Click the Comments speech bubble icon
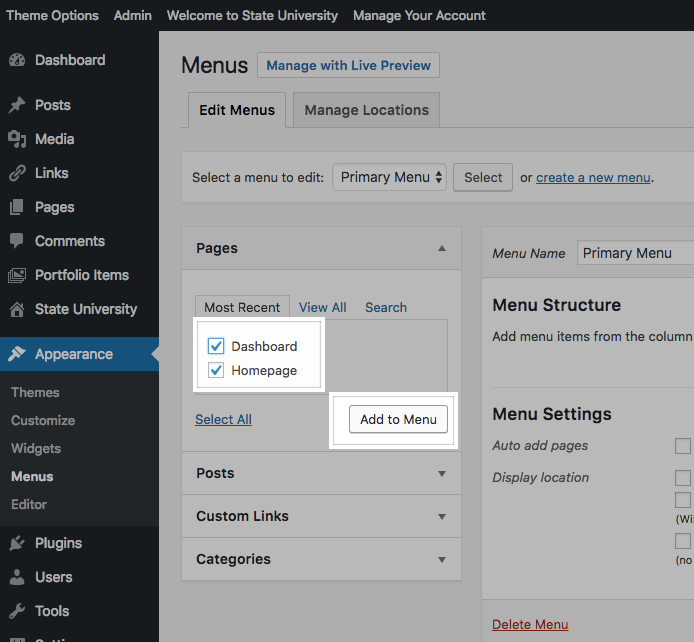 tap(17, 241)
